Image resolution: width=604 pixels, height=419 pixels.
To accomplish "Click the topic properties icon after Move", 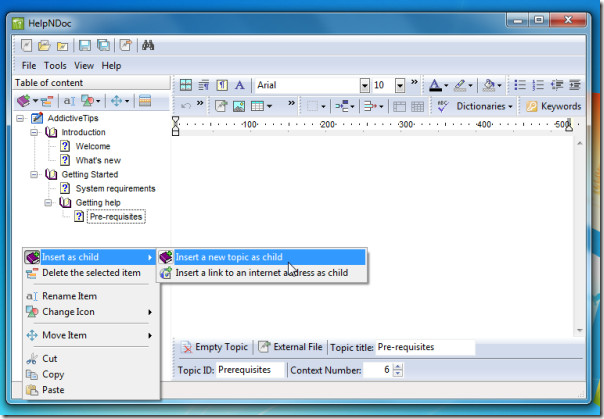I will pyautogui.click(x=145, y=101).
